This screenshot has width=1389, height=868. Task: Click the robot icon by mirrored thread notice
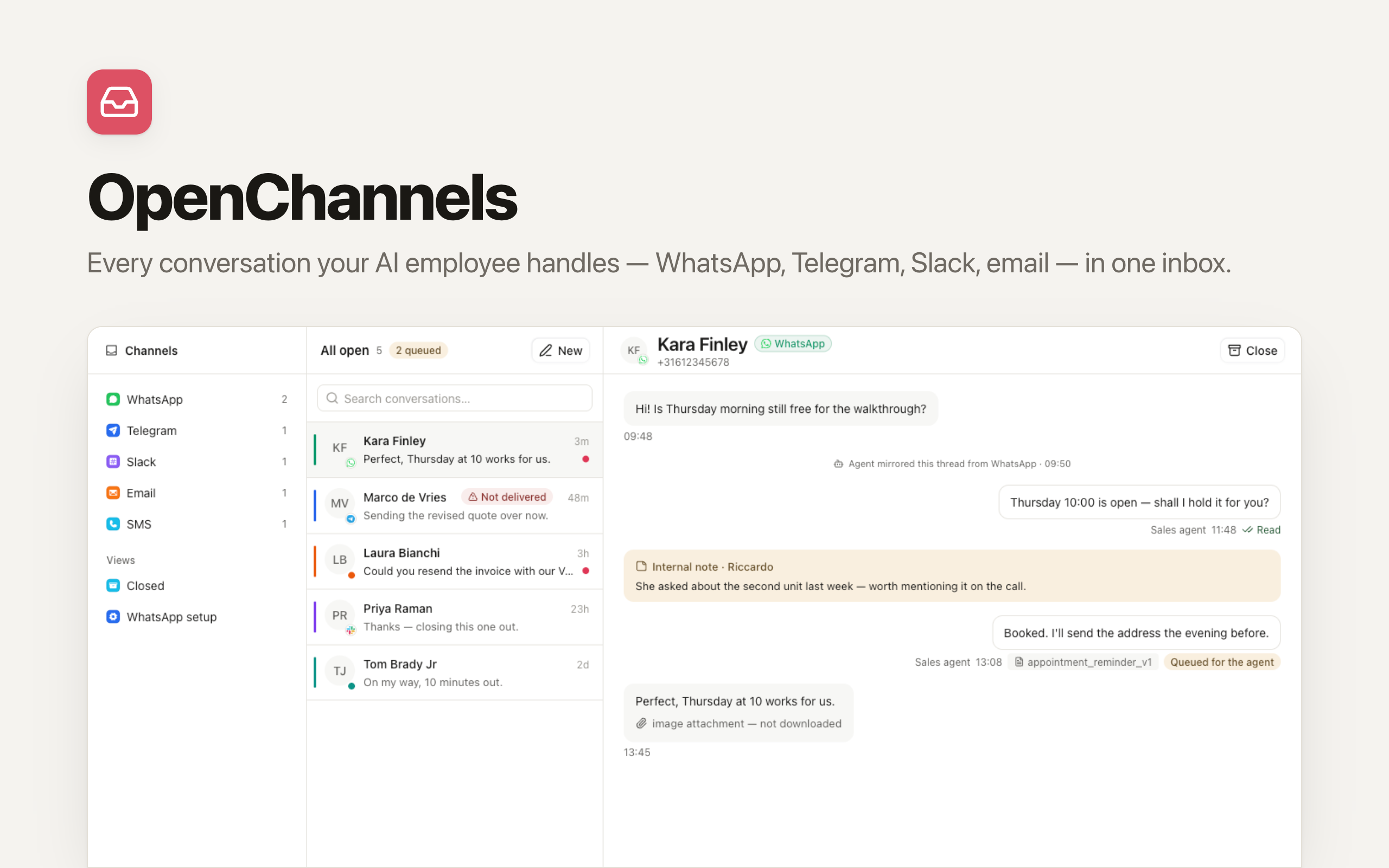pyautogui.click(x=839, y=464)
